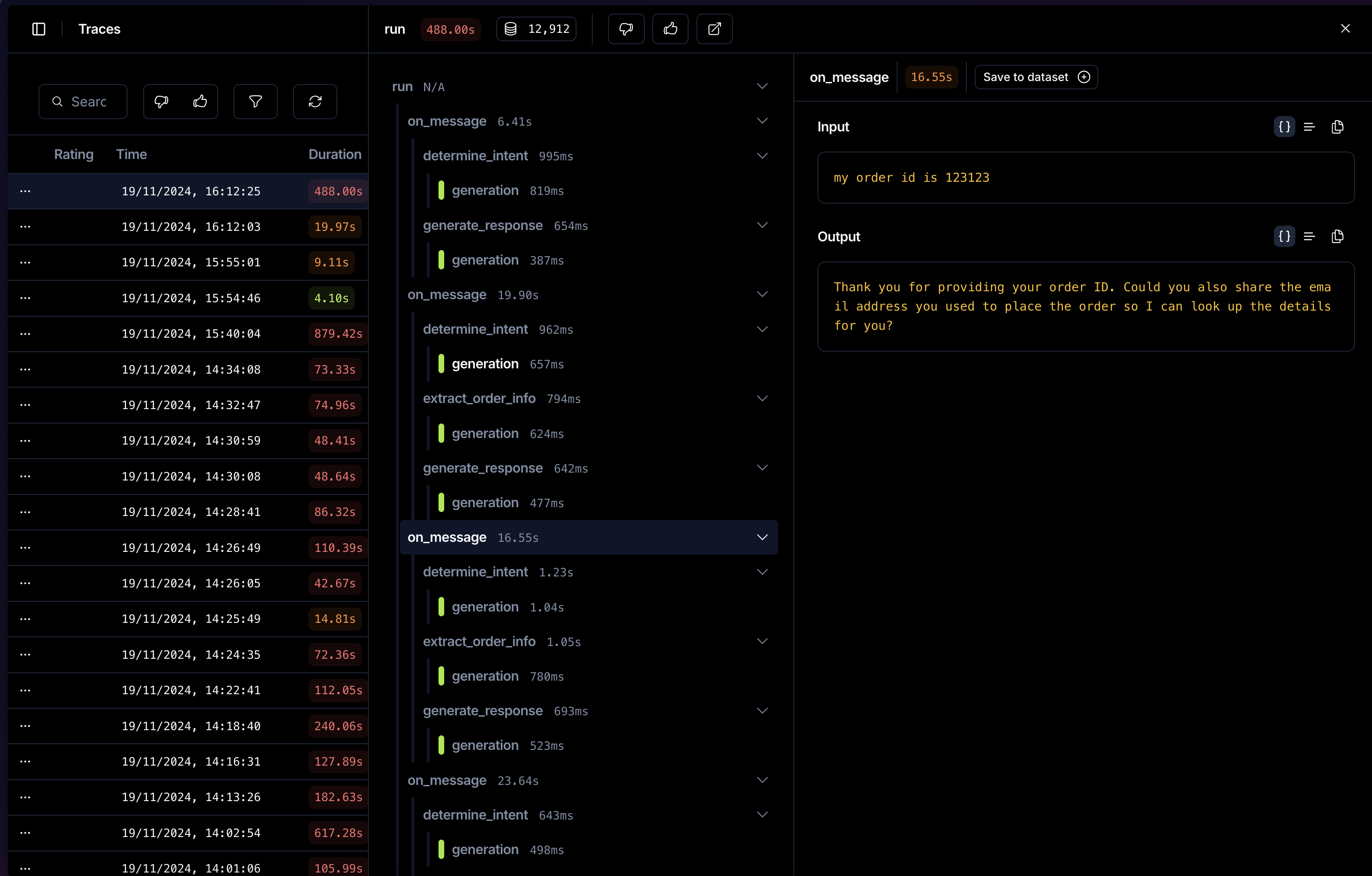Collapse the top-level run node

[762, 87]
